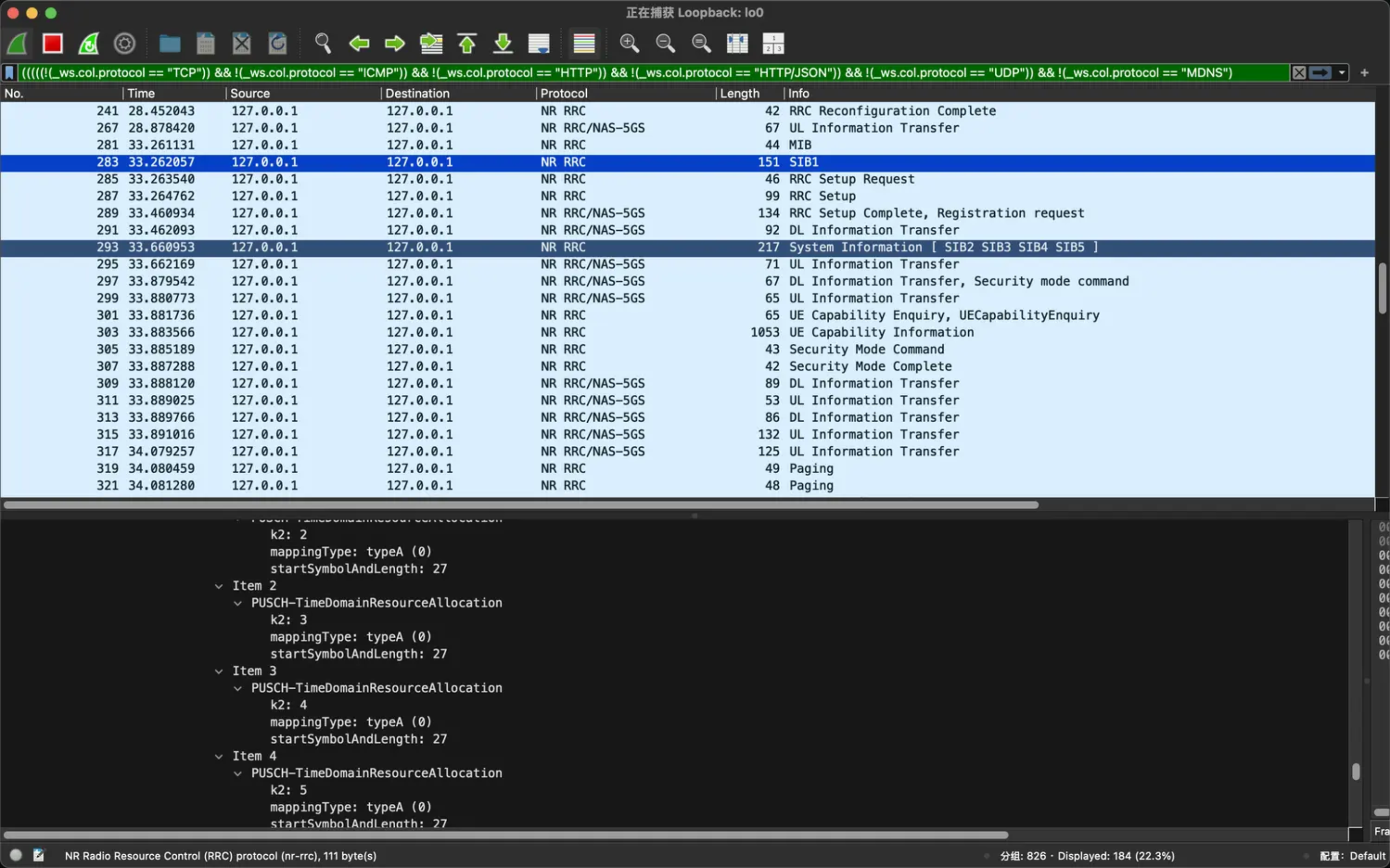The image size is (1390, 868).
Task: Collapse Item 3 tree node
Action: (219, 671)
